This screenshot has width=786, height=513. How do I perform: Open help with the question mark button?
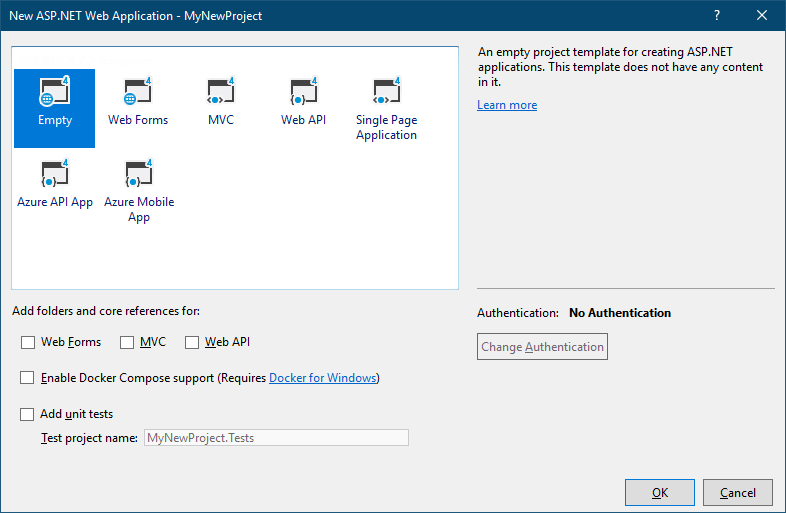click(717, 16)
